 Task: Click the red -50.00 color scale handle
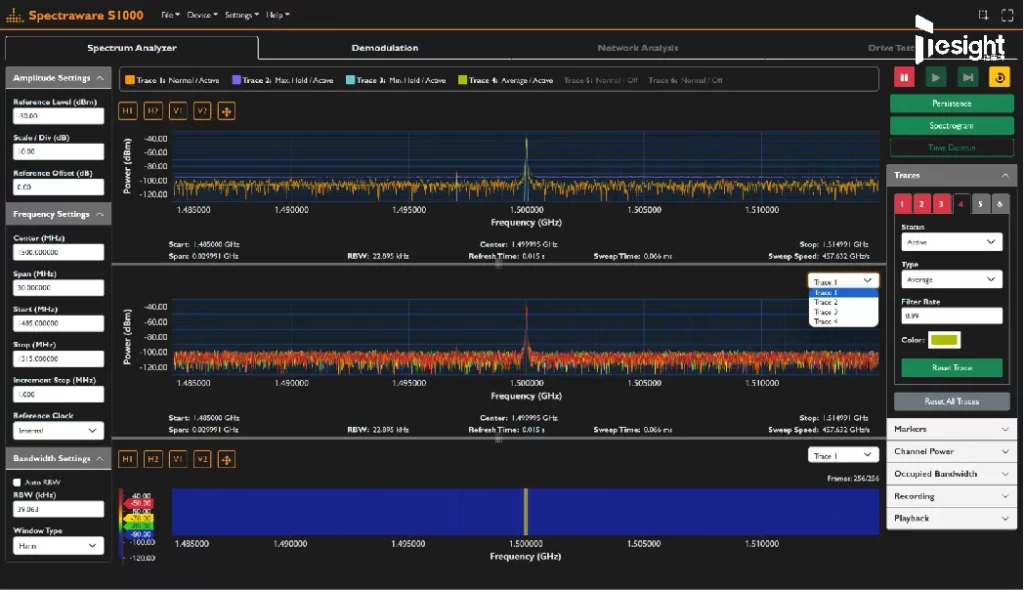140,504
